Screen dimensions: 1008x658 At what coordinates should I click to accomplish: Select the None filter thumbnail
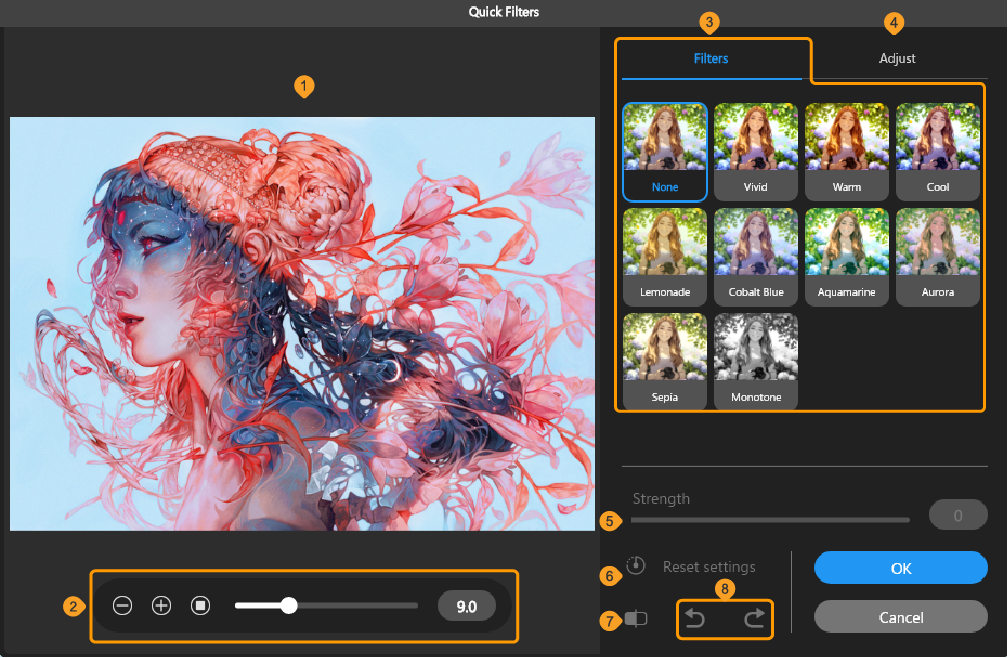coord(665,152)
